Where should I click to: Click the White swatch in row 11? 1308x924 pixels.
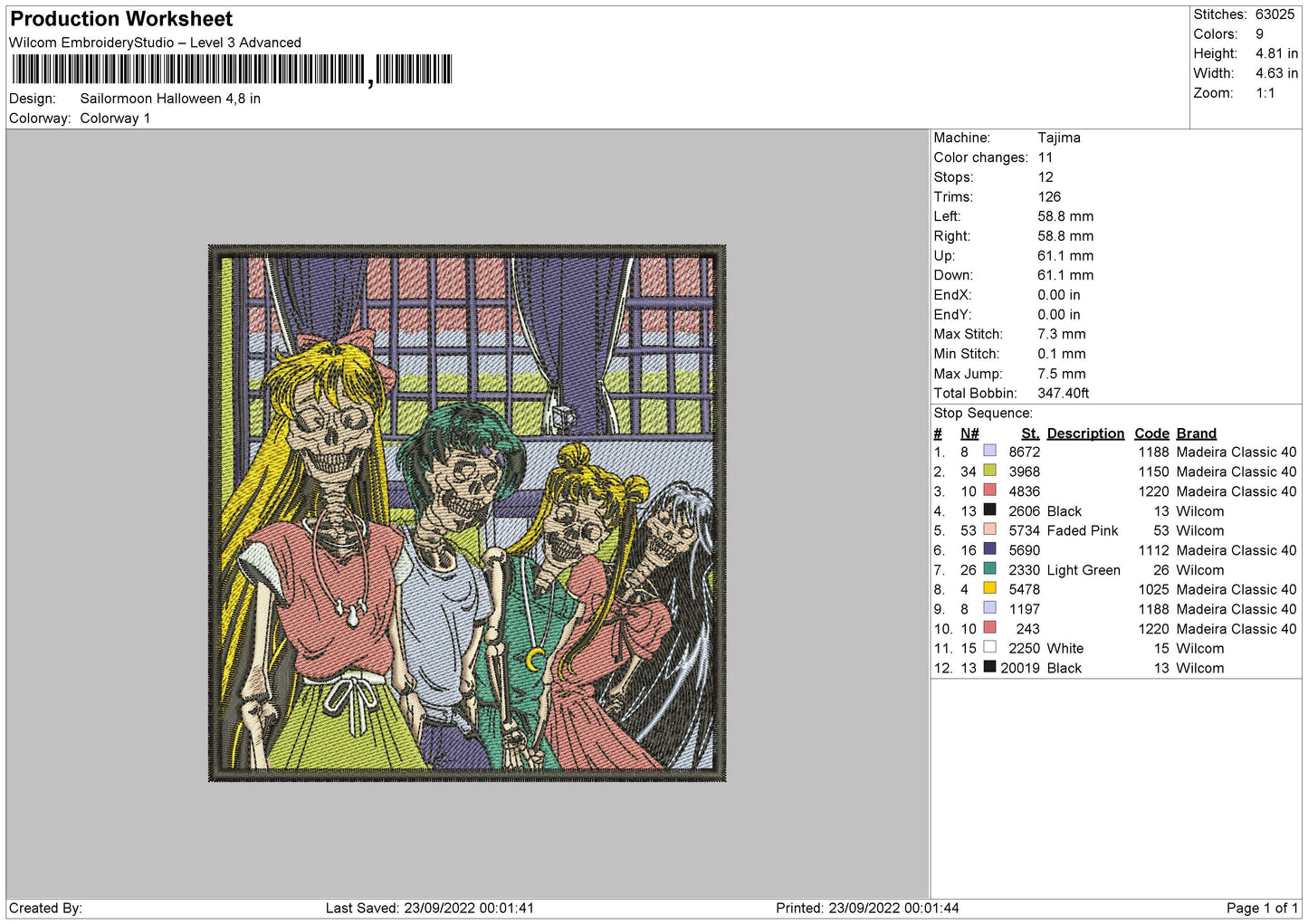click(x=989, y=647)
